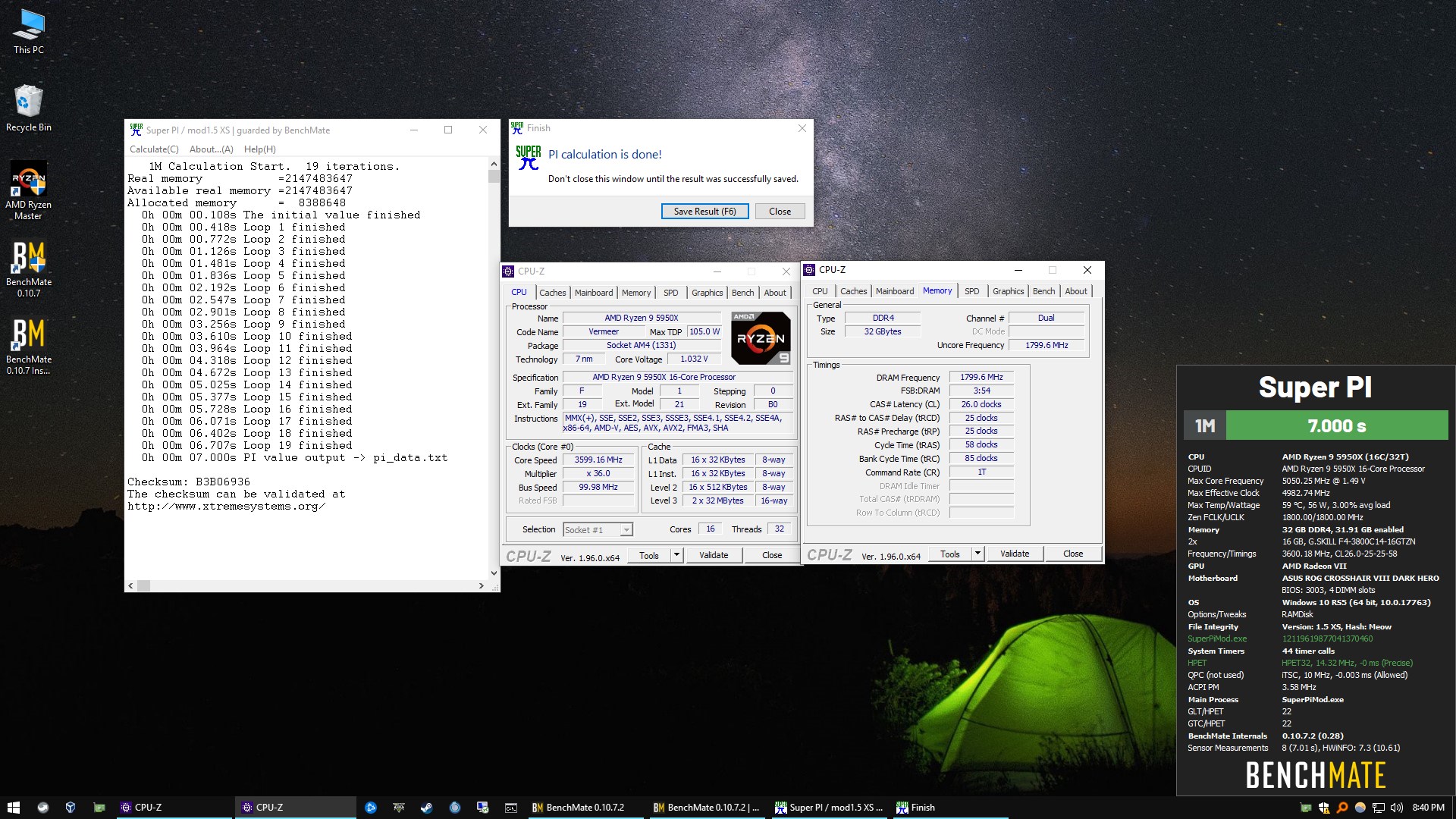The image size is (1456, 819).
Task: Click Save Result (F6) button
Action: [704, 212]
